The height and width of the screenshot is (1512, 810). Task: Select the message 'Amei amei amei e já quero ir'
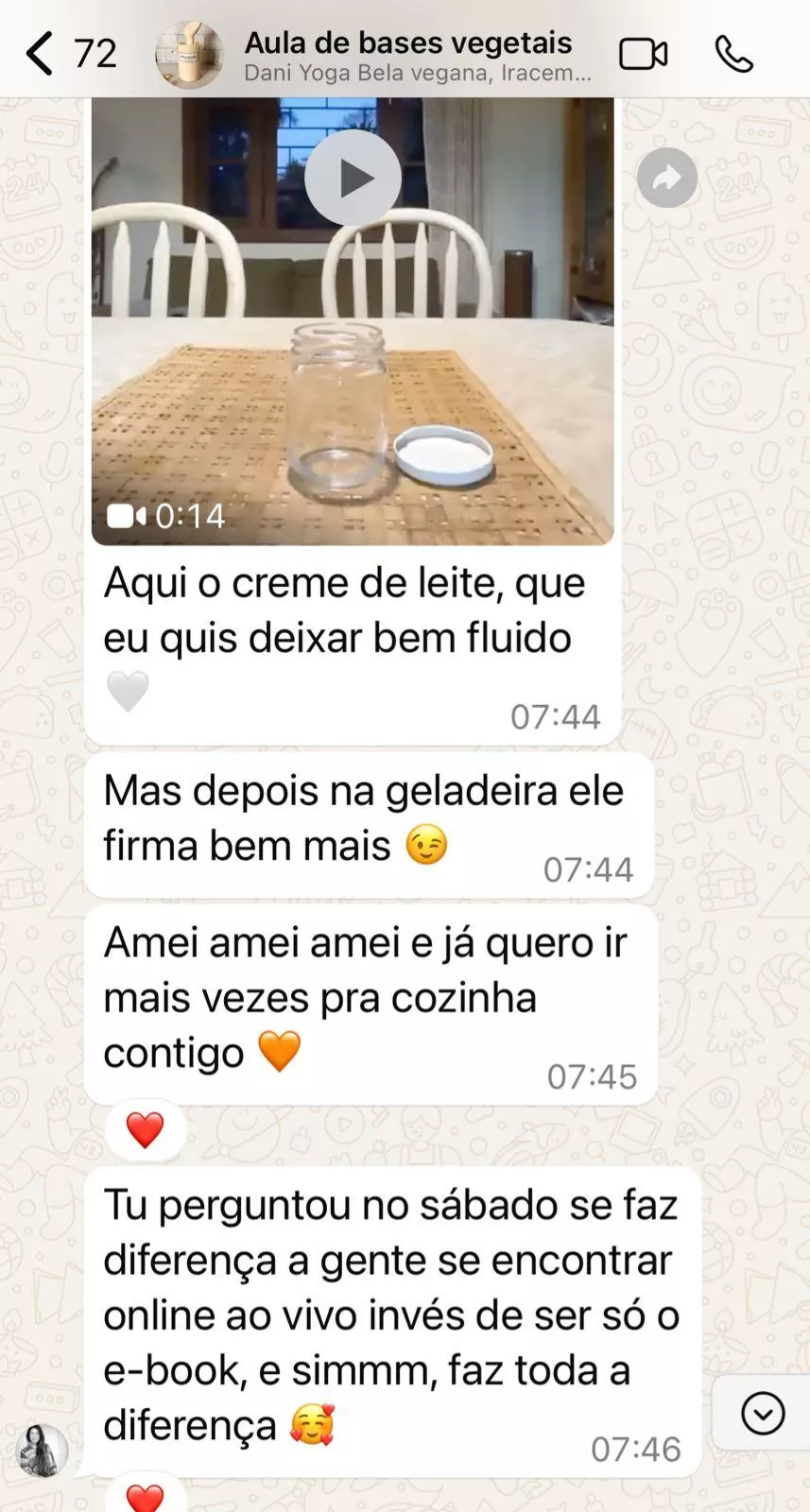tap(371, 1005)
